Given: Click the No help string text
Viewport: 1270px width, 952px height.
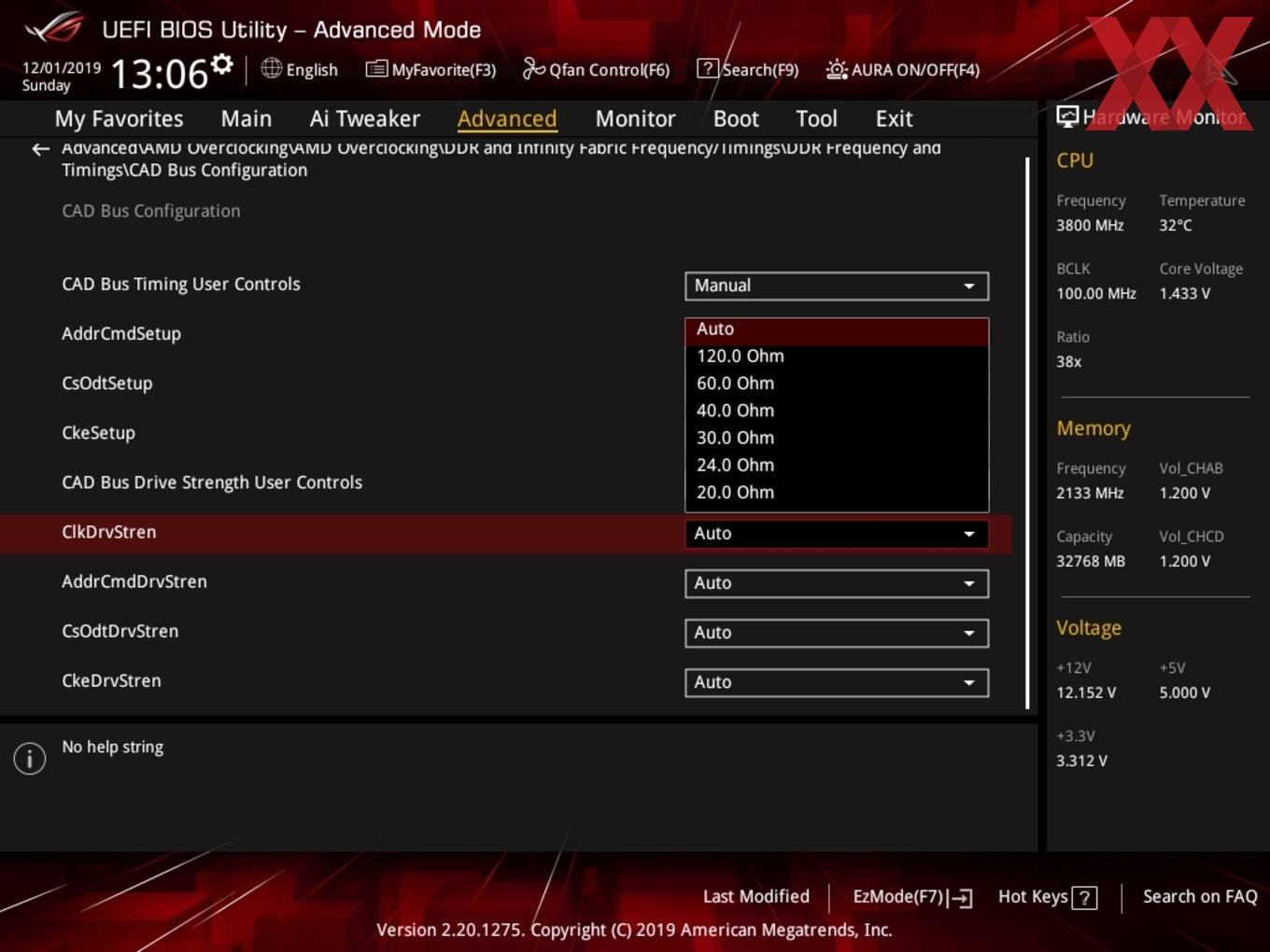Looking at the screenshot, I should point(113,748).
